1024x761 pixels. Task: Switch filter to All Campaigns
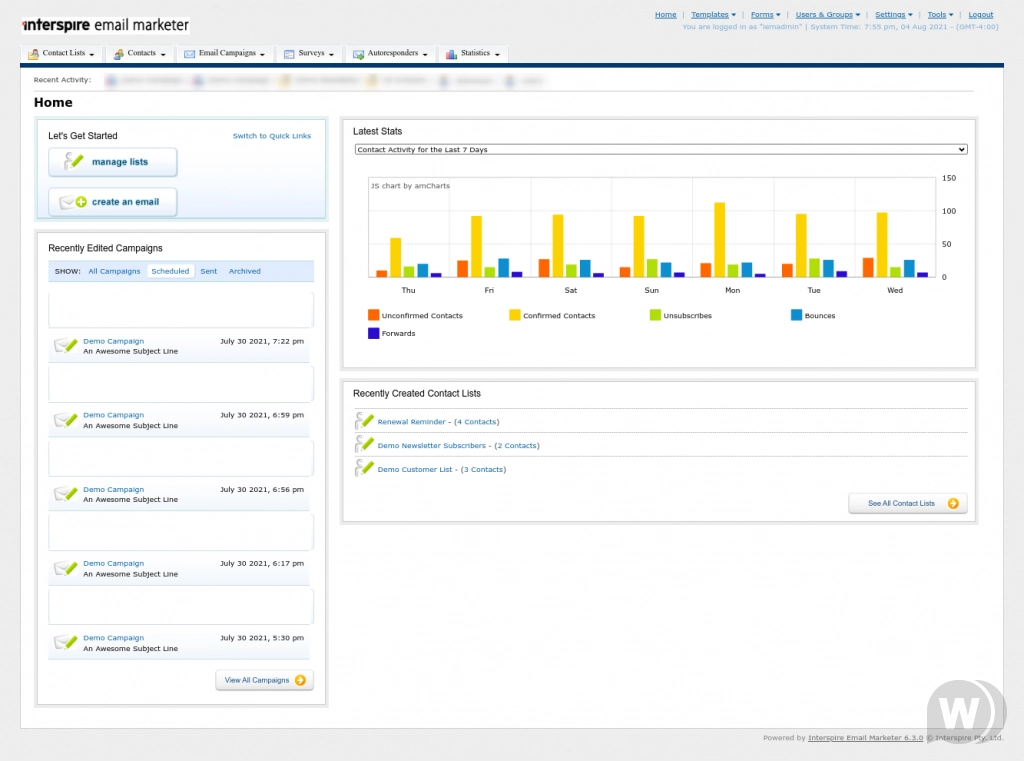(114, 270)
